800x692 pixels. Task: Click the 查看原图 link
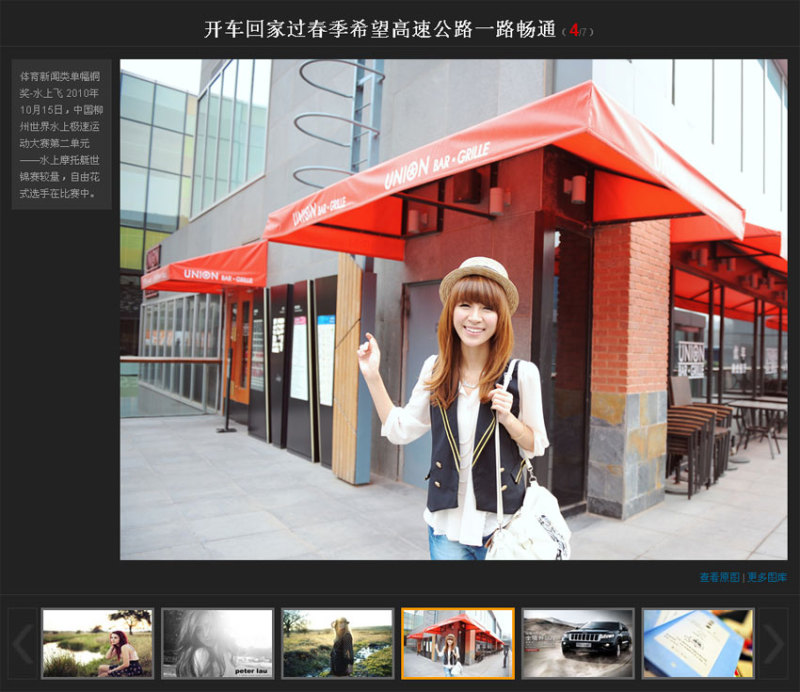(719, 577)
